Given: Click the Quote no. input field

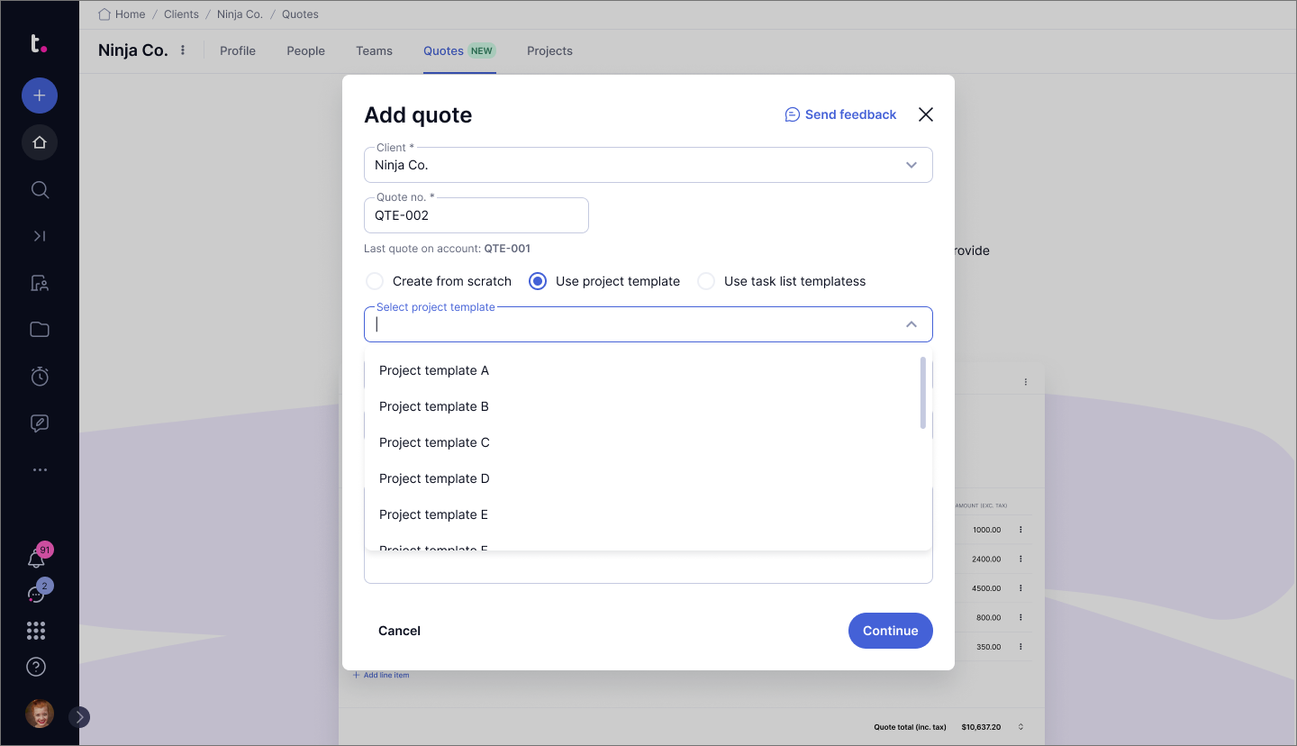Looking at the screenshot, I should [476, 215].
